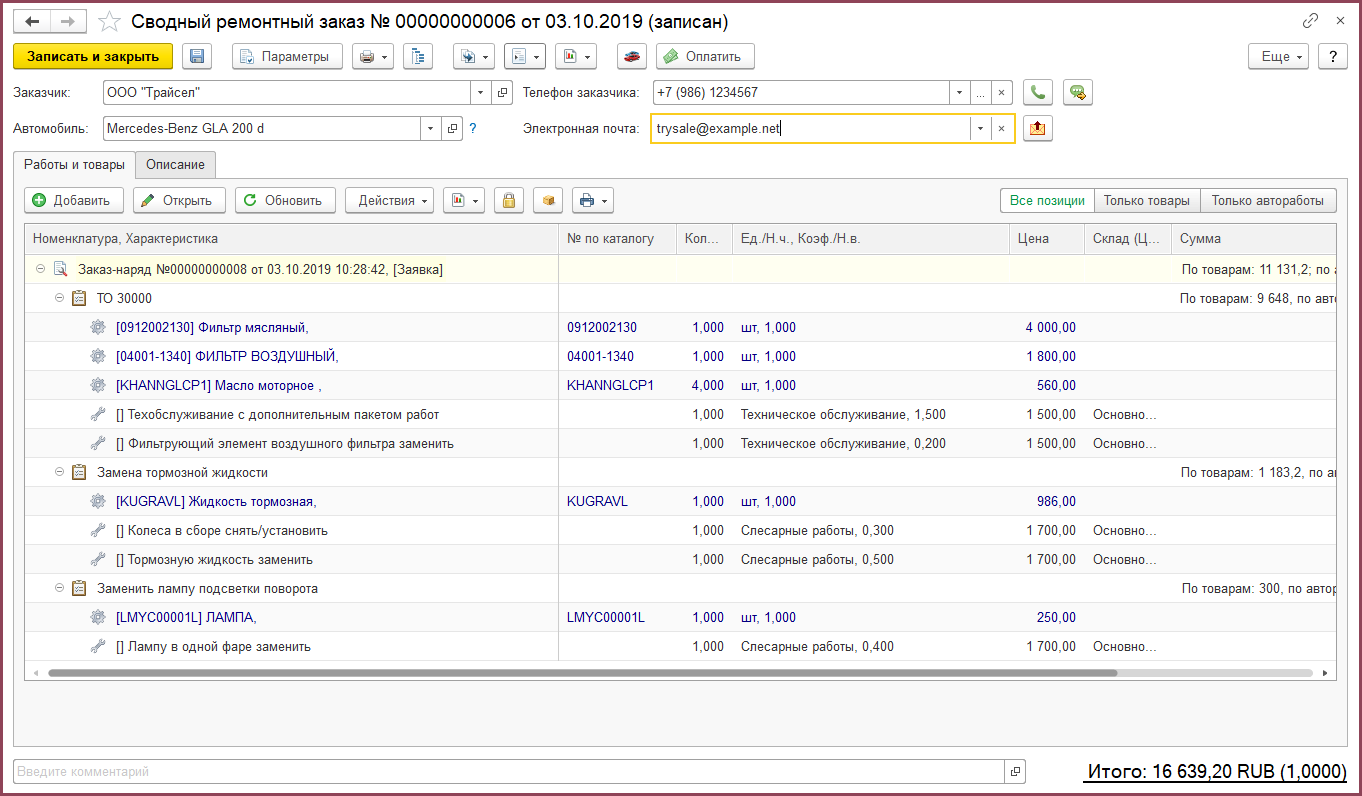Screen dimensions: 1362x796
Task: Send email with the envelope upload icon
Action: [1038, 128]
